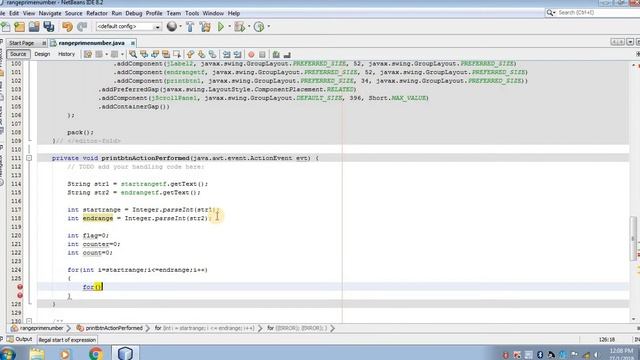Click the Build Project hammer icon

tap(190, 27)
